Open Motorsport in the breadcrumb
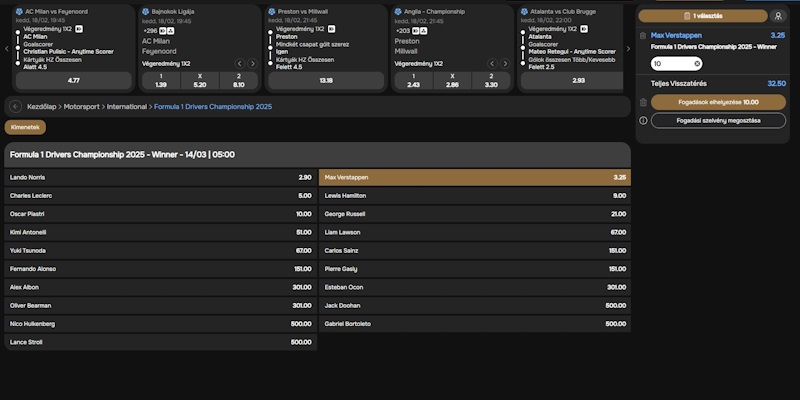800x400 pixels. pos(82,107)
